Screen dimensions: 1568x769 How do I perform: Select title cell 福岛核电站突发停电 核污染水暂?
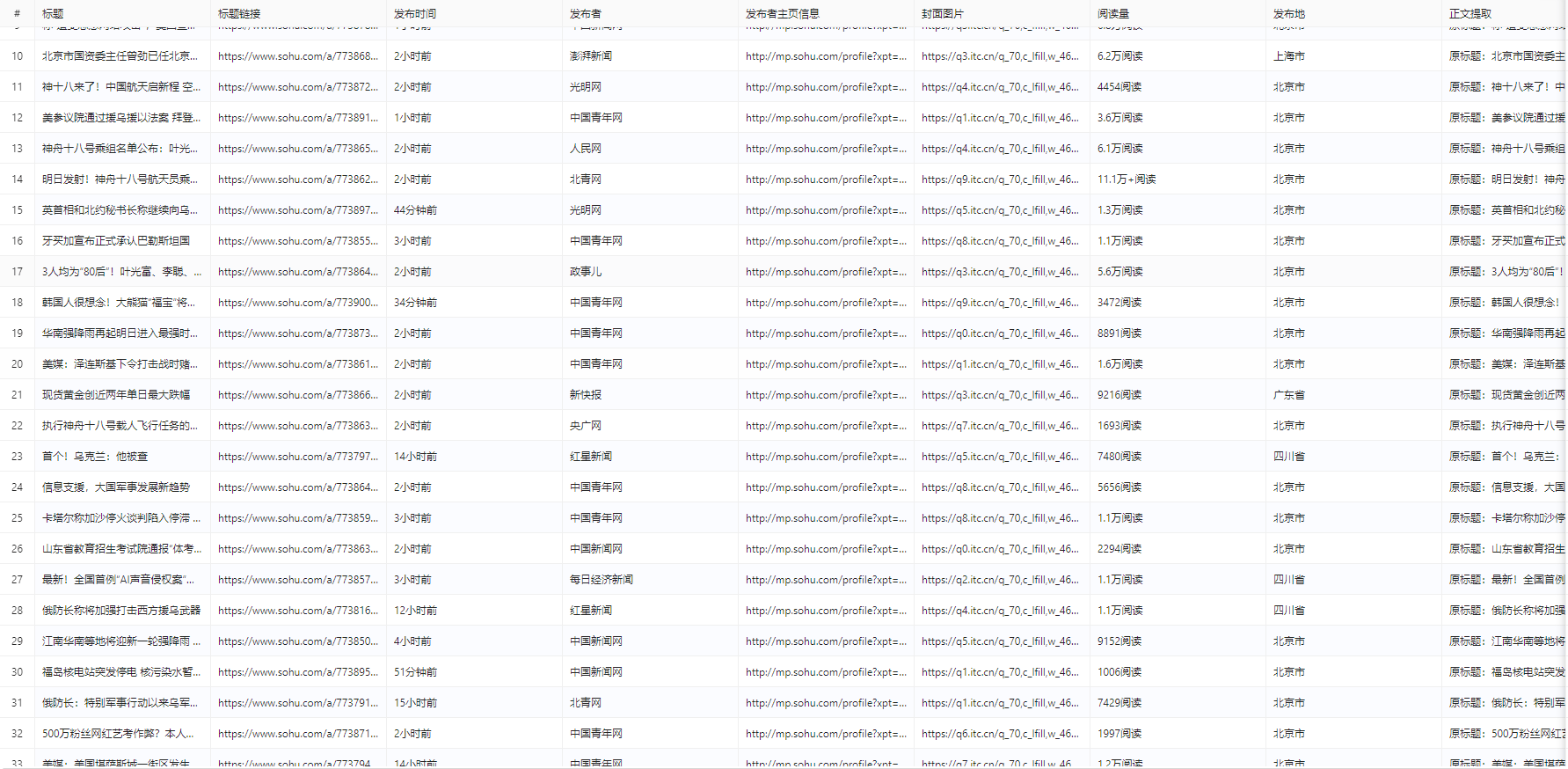[x=121, y=672]
